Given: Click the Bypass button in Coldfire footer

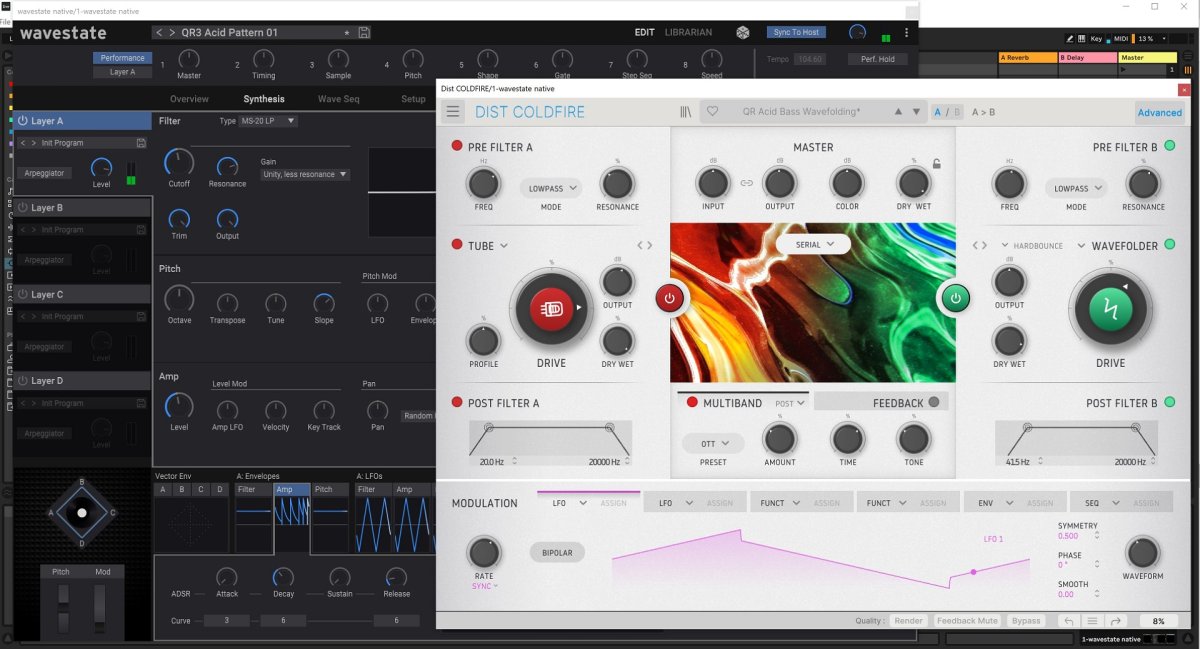Looking at the screenshot, I should coord(1026,621).
